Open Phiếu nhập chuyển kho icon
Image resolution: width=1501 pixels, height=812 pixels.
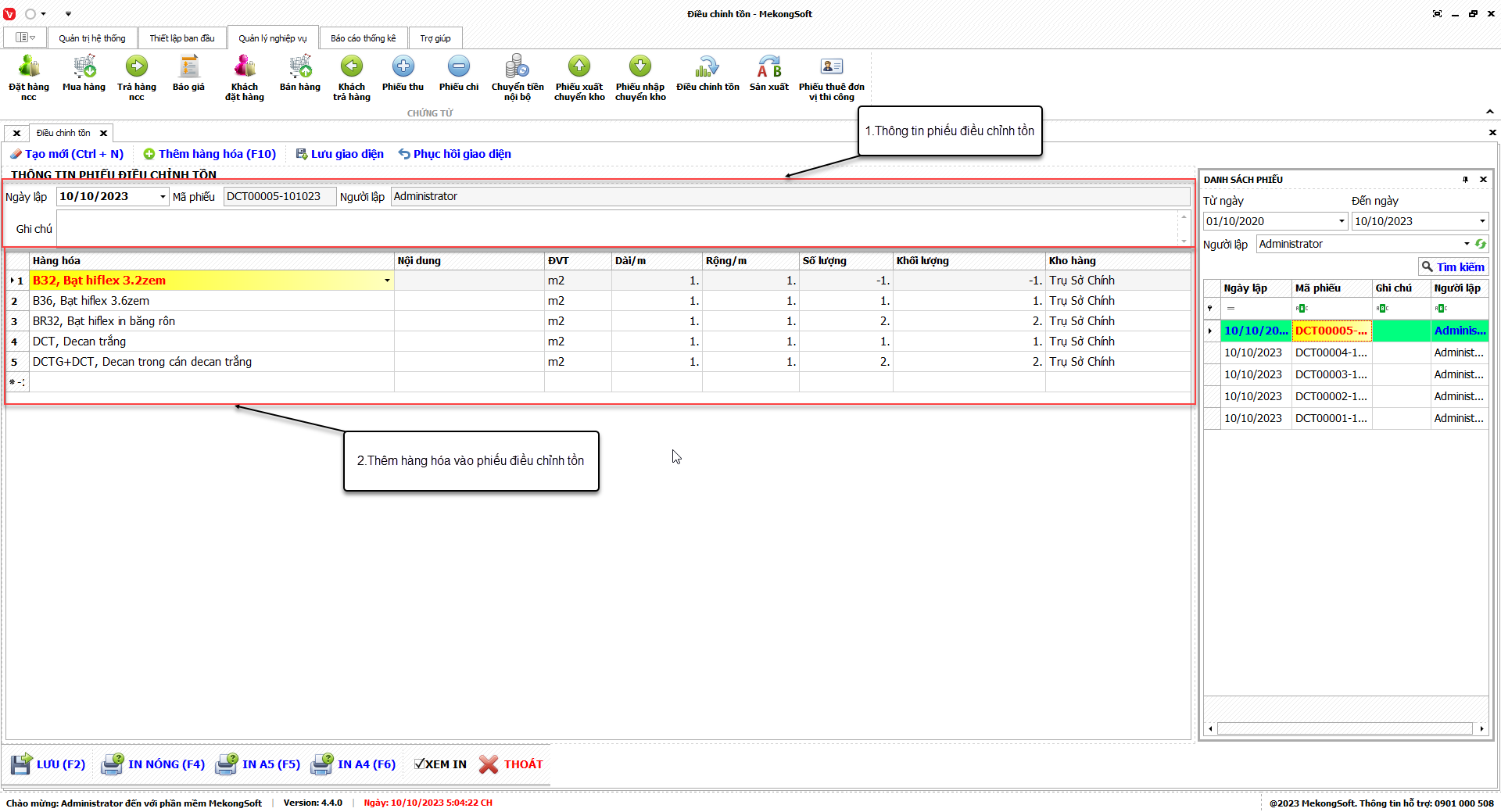point(640,66)
